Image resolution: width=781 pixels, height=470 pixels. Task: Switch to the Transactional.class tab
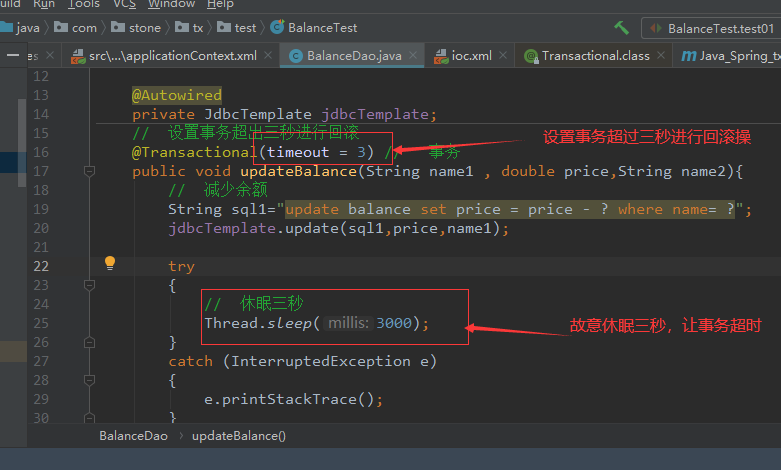tap(595, 56)
